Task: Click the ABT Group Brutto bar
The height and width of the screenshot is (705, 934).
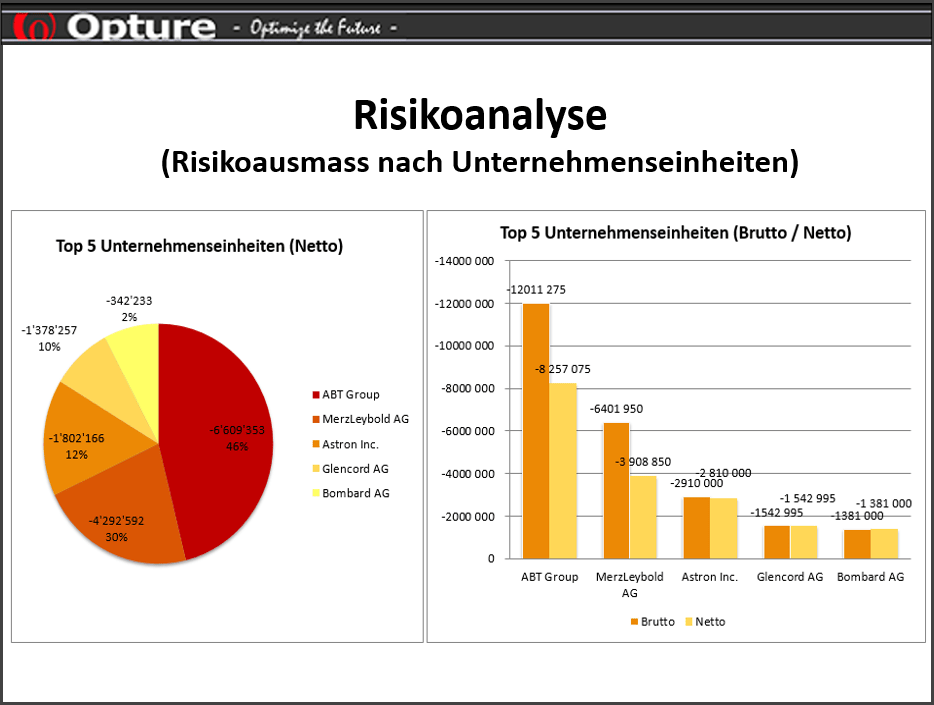Action: point(536,430)
